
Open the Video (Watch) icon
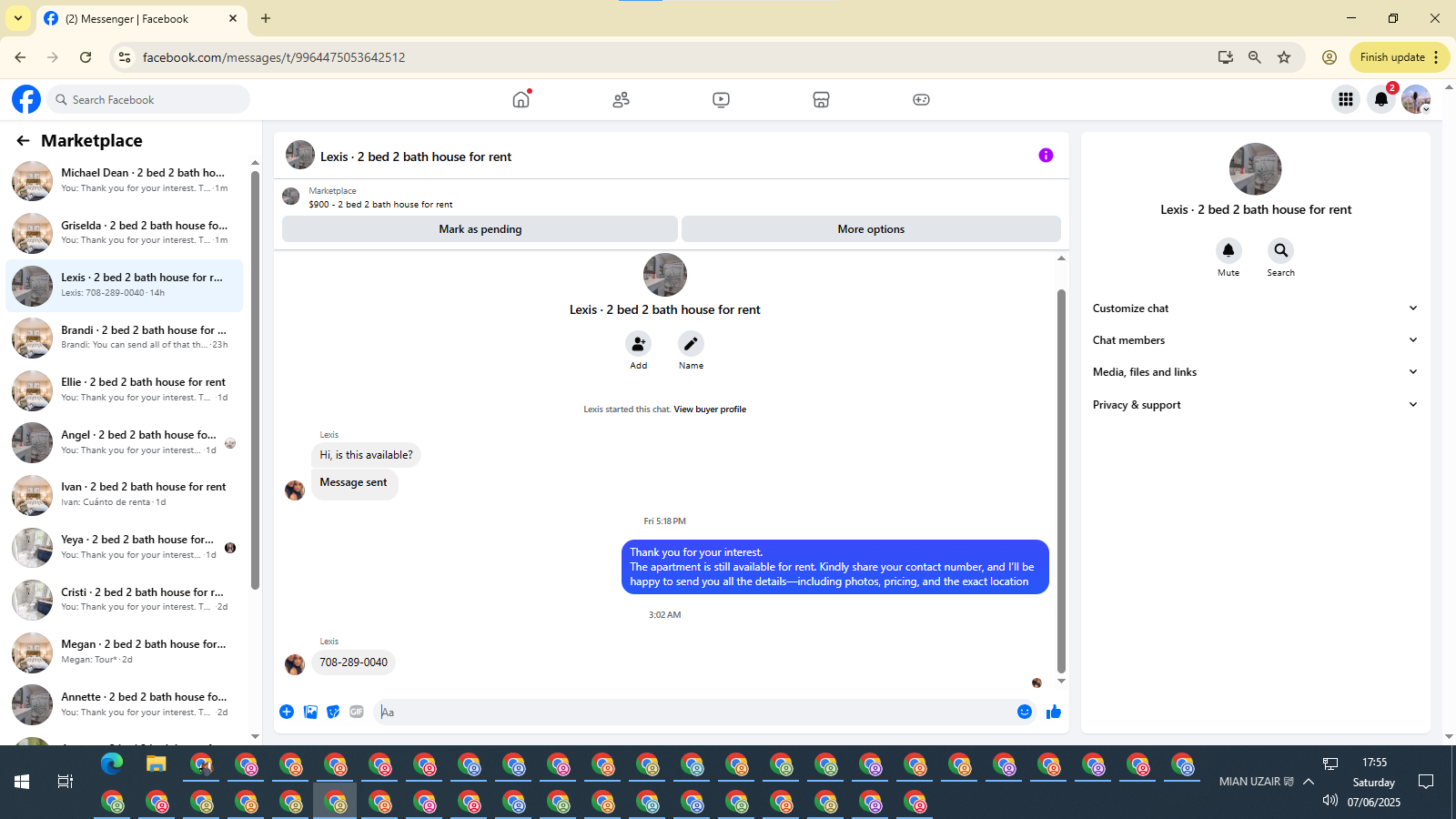721,99
